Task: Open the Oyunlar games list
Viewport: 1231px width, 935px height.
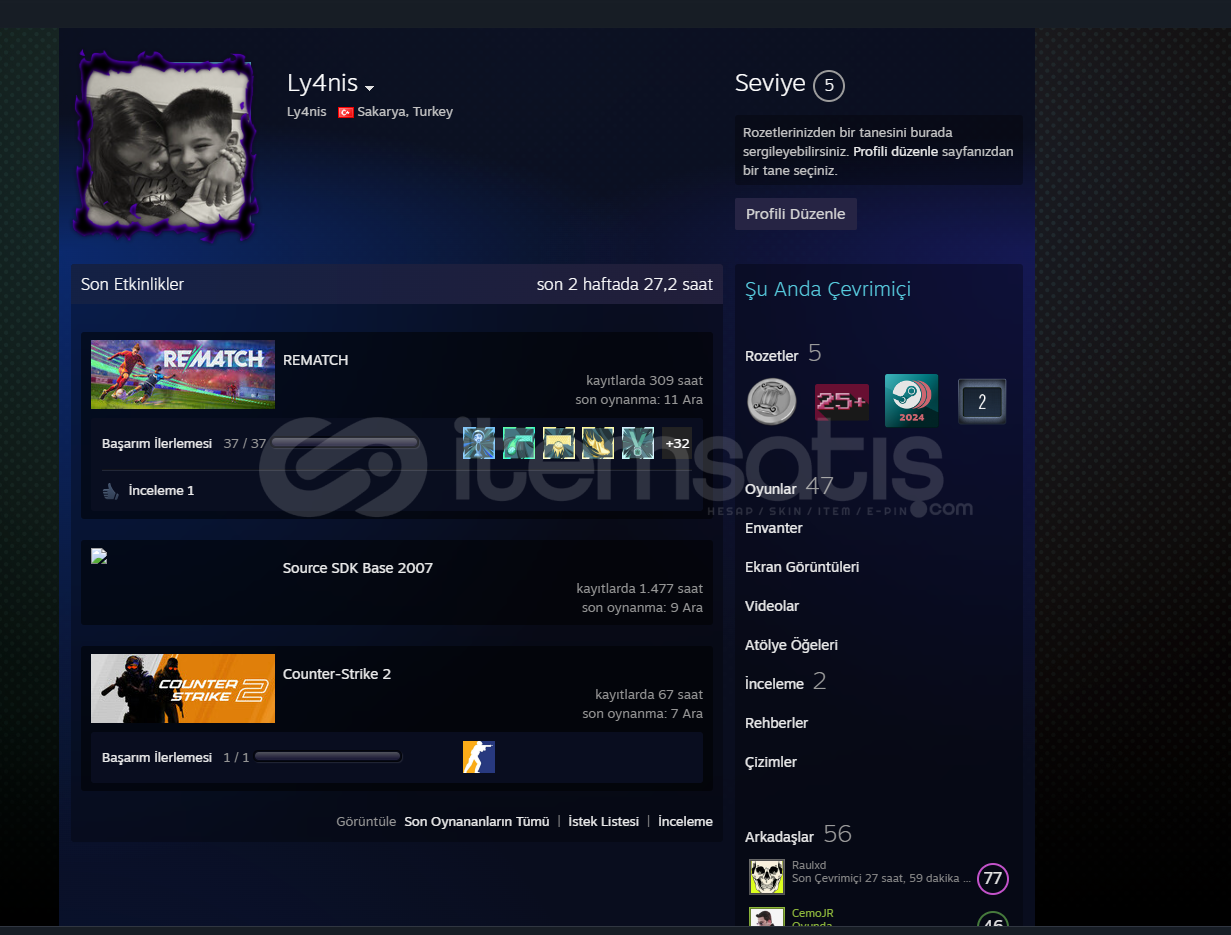Action: 771,489
